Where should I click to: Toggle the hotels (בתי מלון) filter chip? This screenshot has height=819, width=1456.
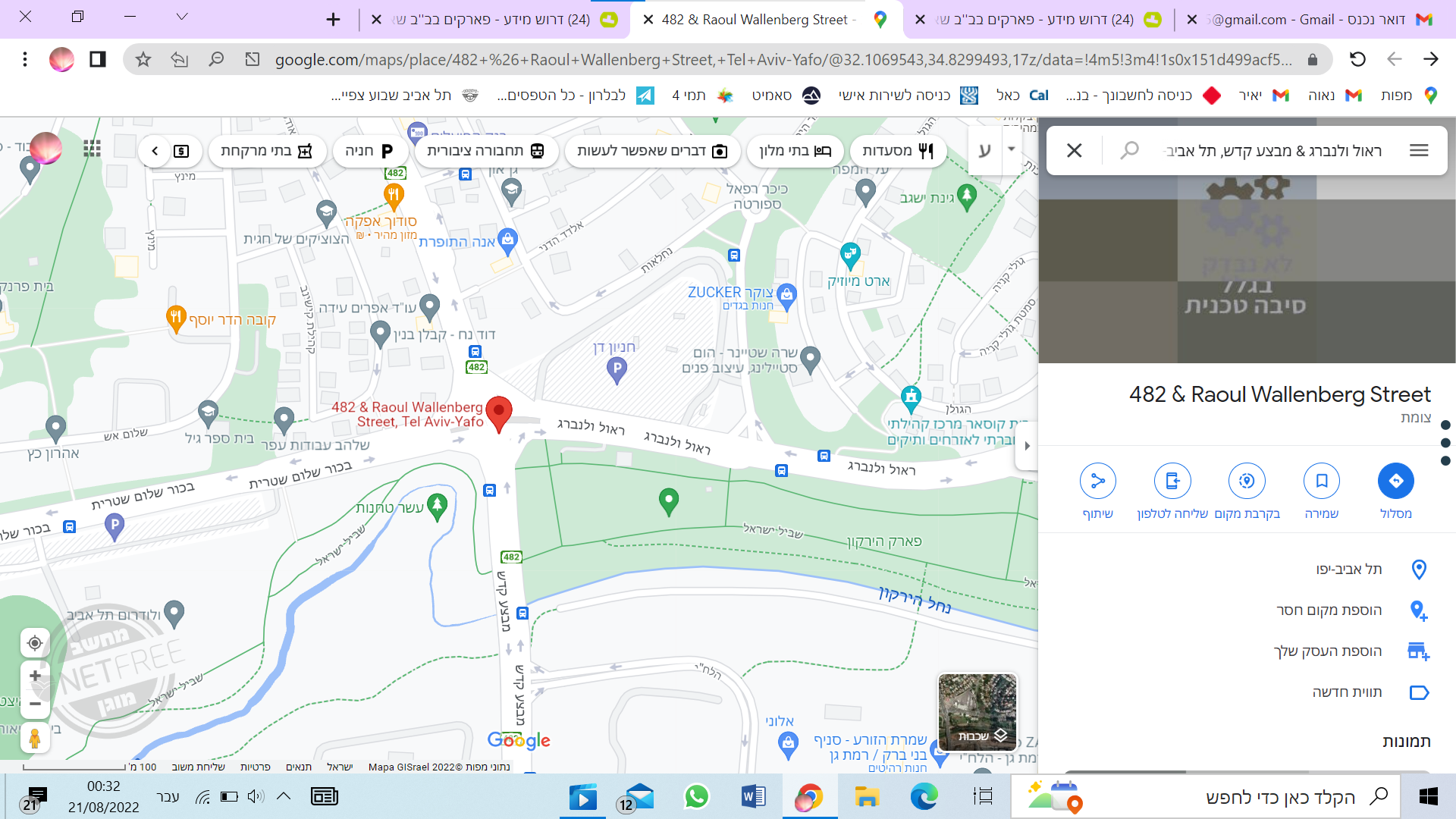coord(795,151)
